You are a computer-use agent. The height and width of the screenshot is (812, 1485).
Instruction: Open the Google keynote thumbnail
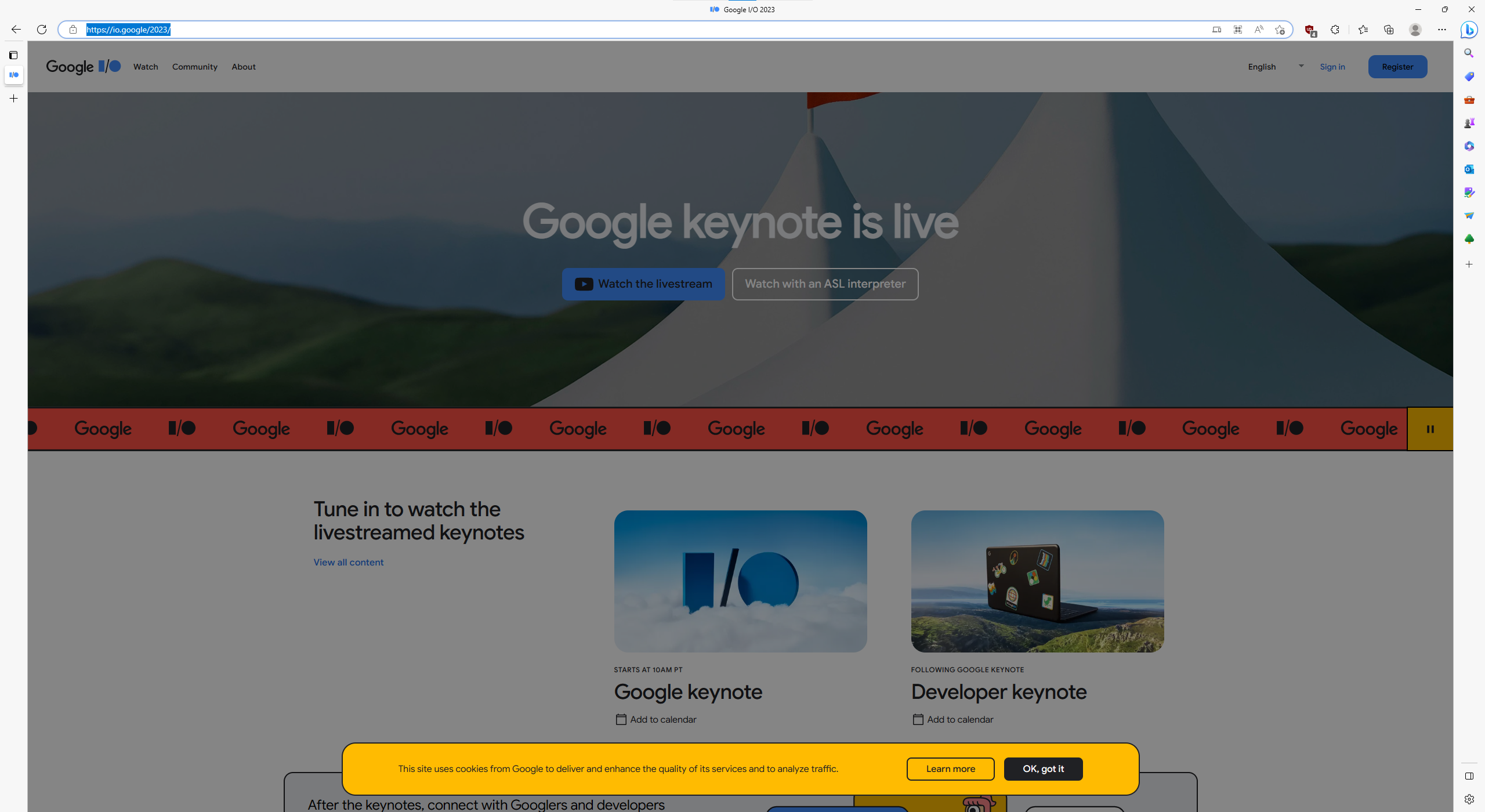tap(741, 581)
